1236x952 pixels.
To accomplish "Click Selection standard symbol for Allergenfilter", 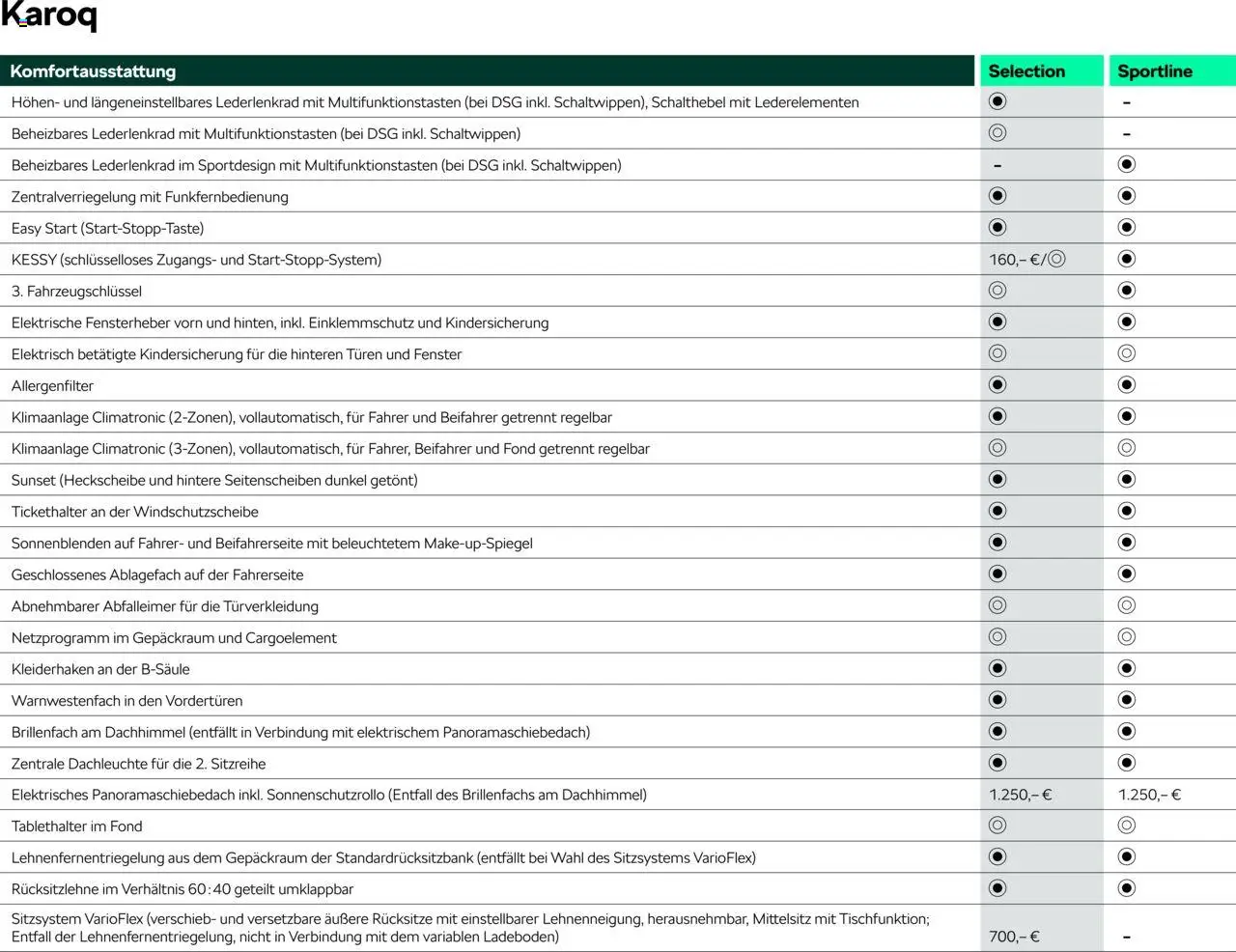I will pyautogui.click(x=997, y=385).
